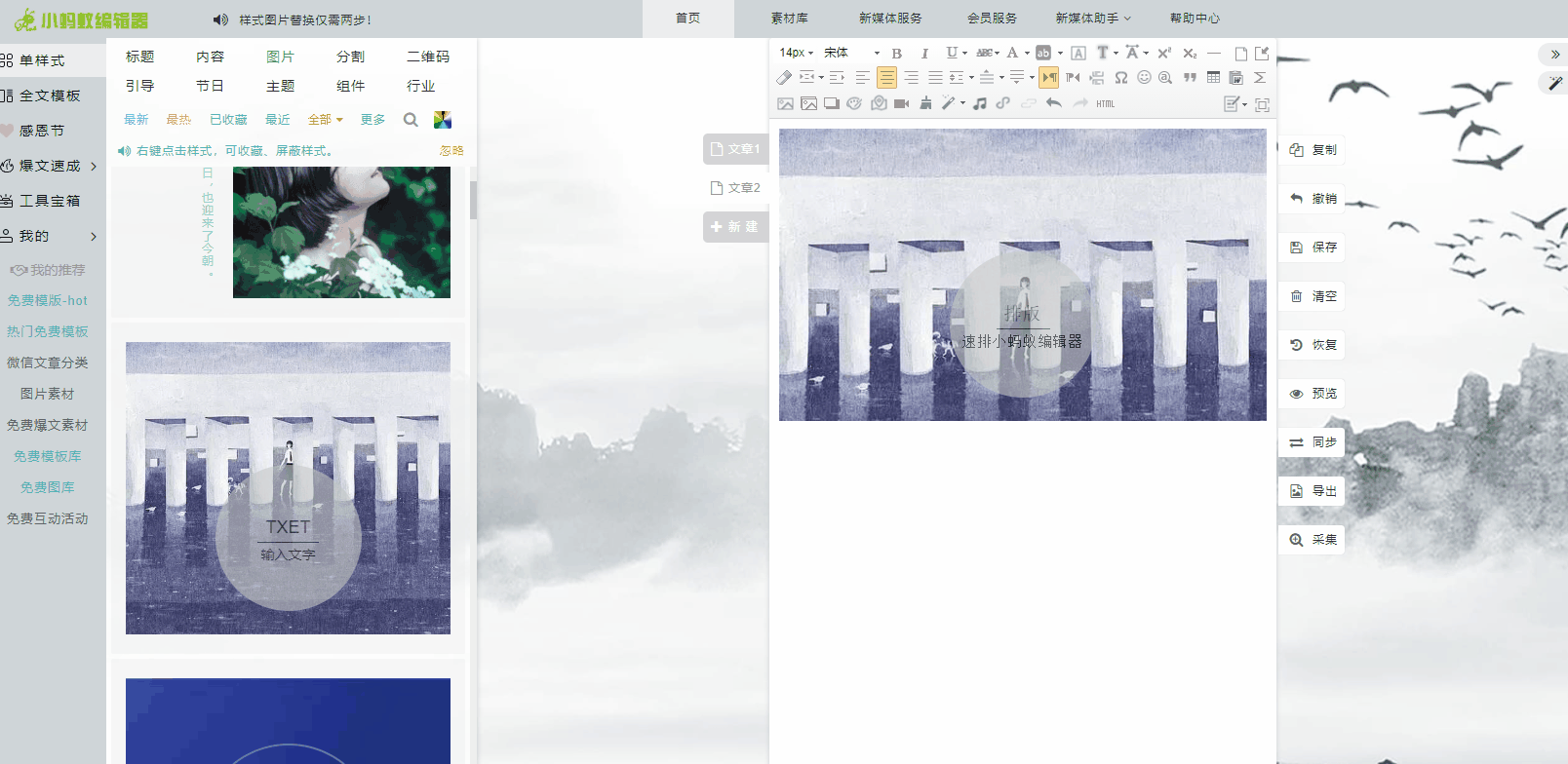Set right-to-left text direction
The width and height of the screenshot is (1568, 764).
coord(1073,77)
